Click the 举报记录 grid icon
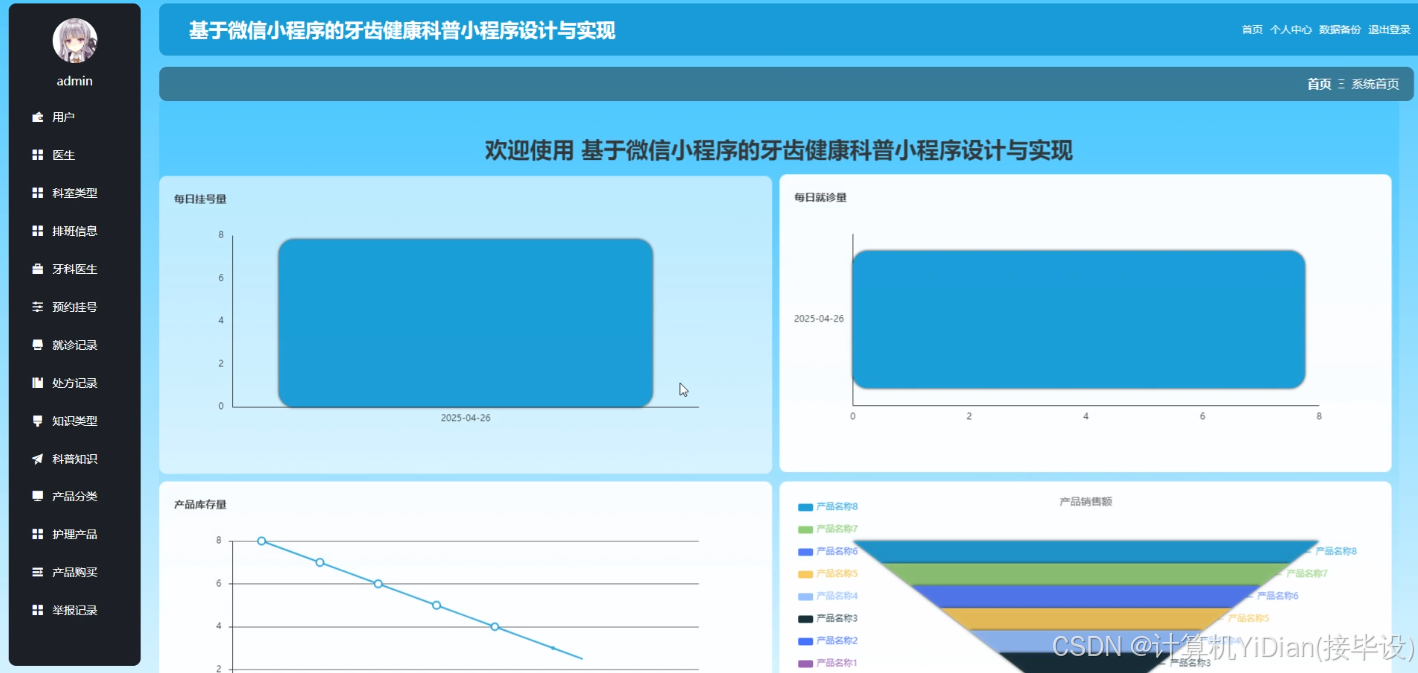1418x673 pixels. [37, 610]
